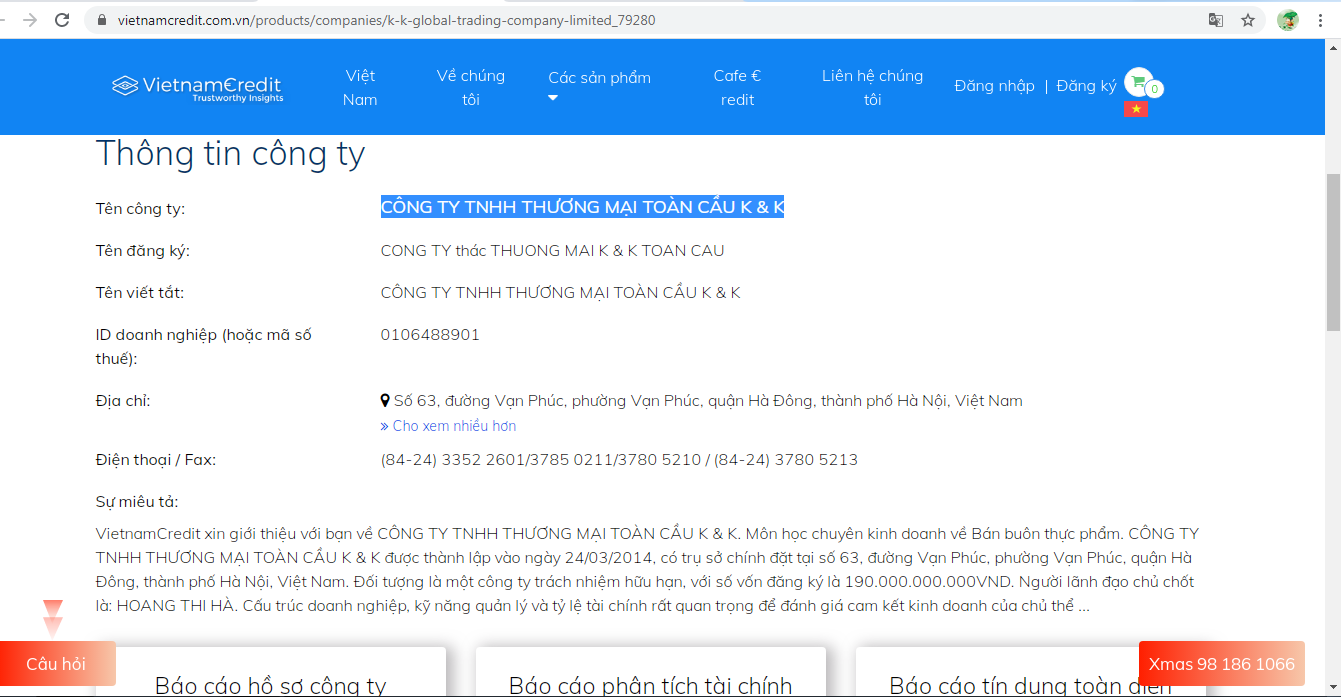Click the browser forward arrow
This screenshot has height=697, width=1341.
pos(30,20)
